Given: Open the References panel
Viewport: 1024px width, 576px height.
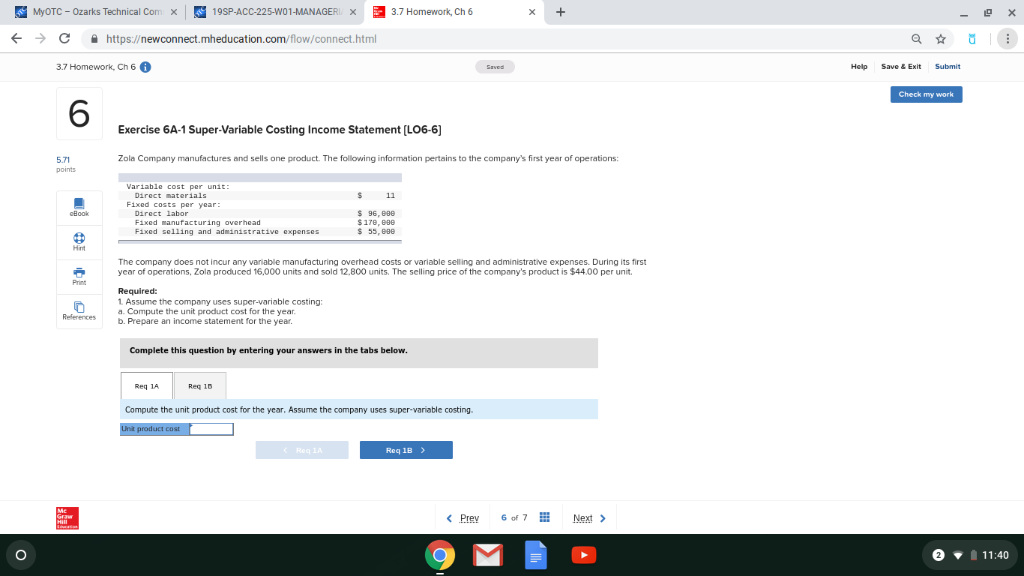Looking at the screenshot, I should (79, 311).
